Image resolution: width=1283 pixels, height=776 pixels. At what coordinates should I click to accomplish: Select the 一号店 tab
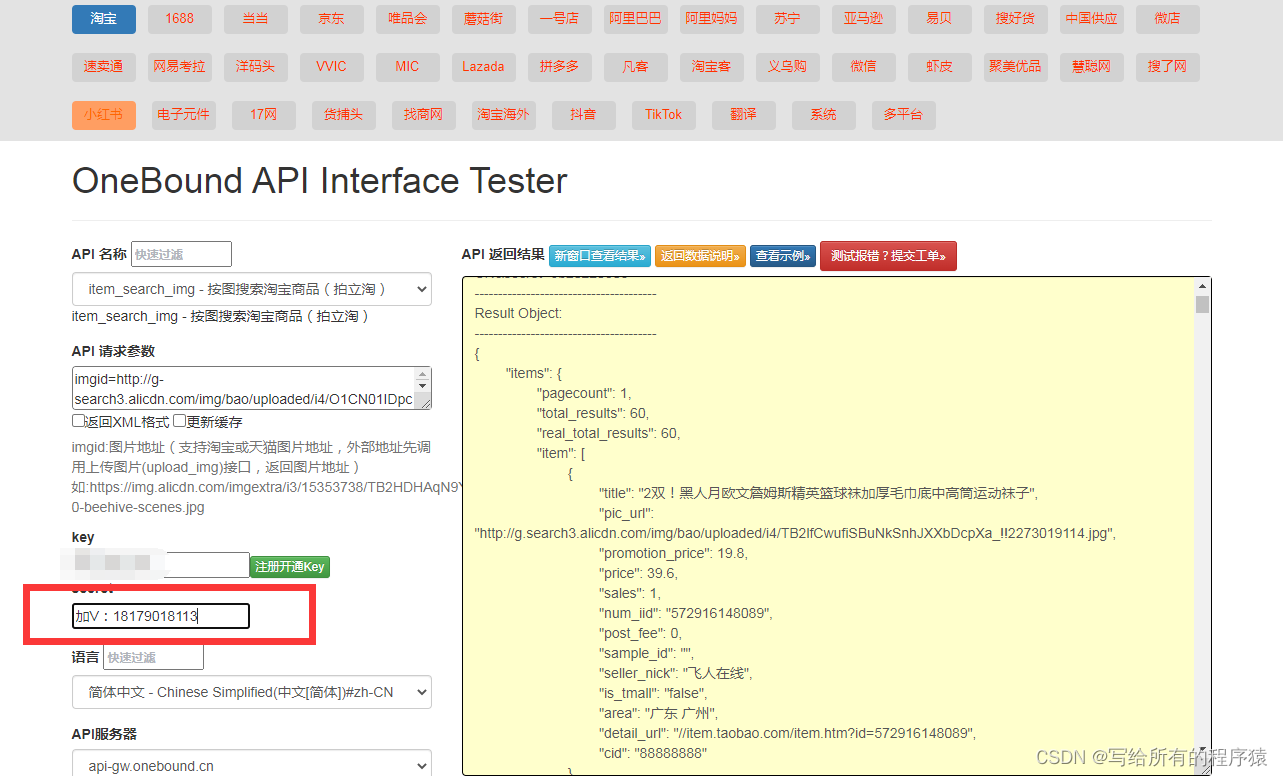point(560,19)
